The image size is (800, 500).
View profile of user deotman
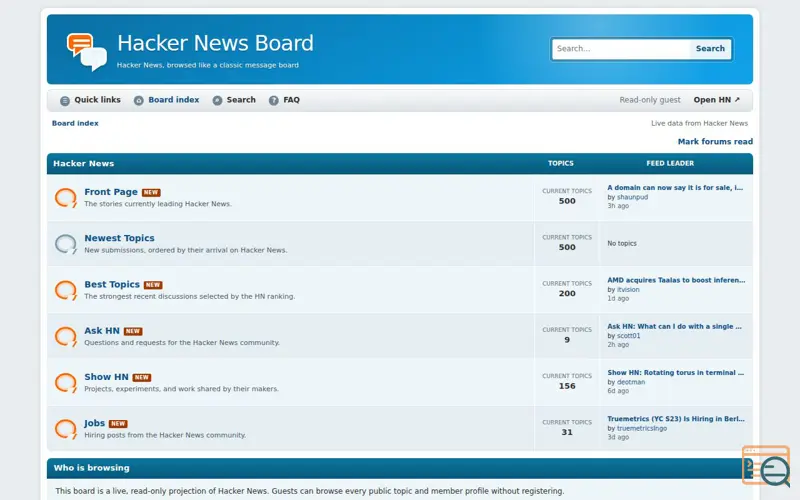click(631, 382)
